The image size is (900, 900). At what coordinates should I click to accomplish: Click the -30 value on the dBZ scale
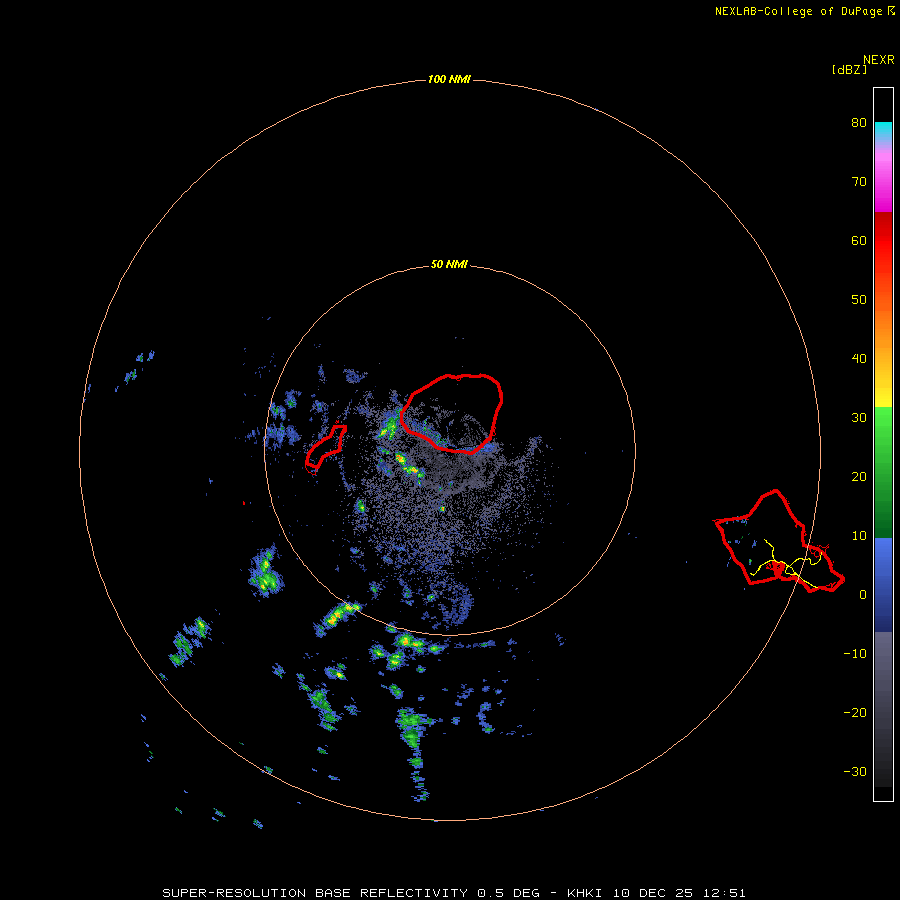click(x=855, y=771)
